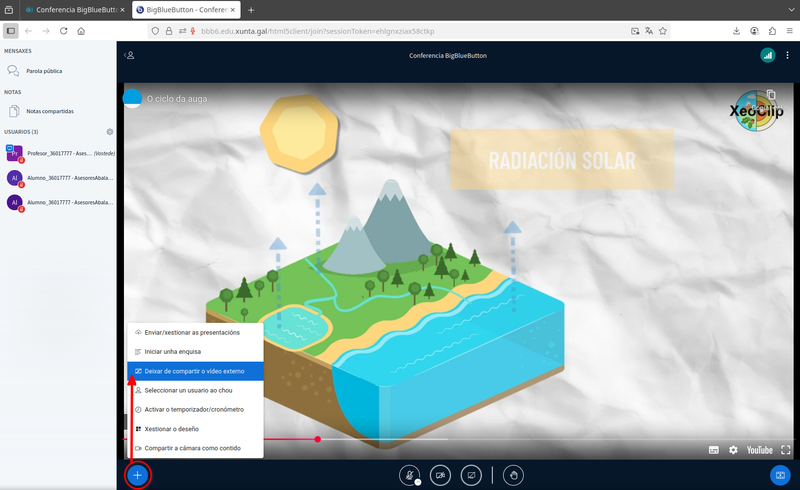The width and height of the screenshot is (800, 490).
Task: Click the blue plus actions button
Action: pyautogui.click(x=138, y=475)
